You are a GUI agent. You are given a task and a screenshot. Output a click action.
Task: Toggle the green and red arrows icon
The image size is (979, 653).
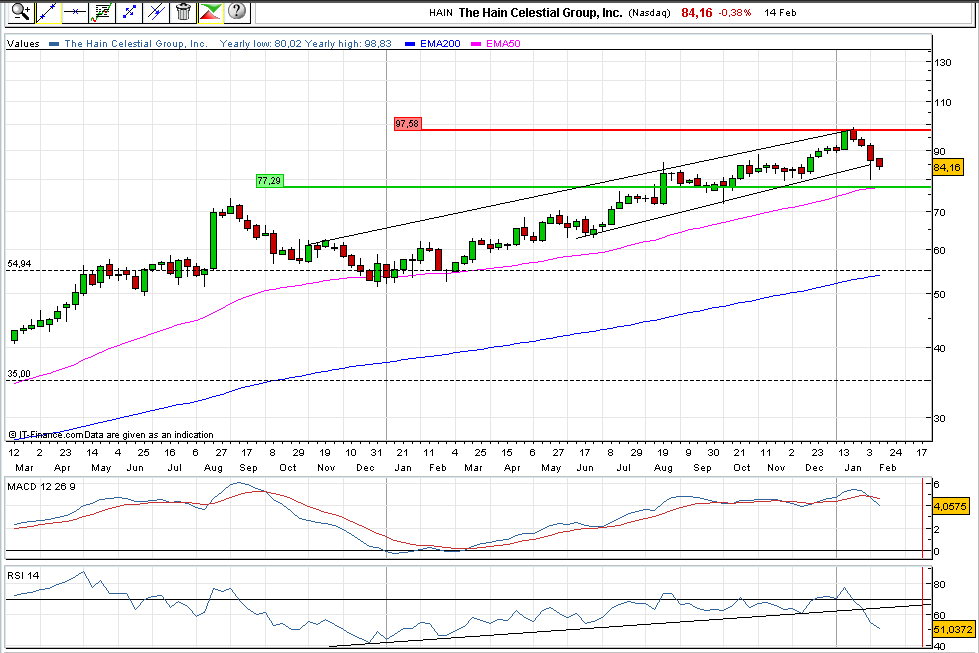pyautogui.click(x=211, y=11)
